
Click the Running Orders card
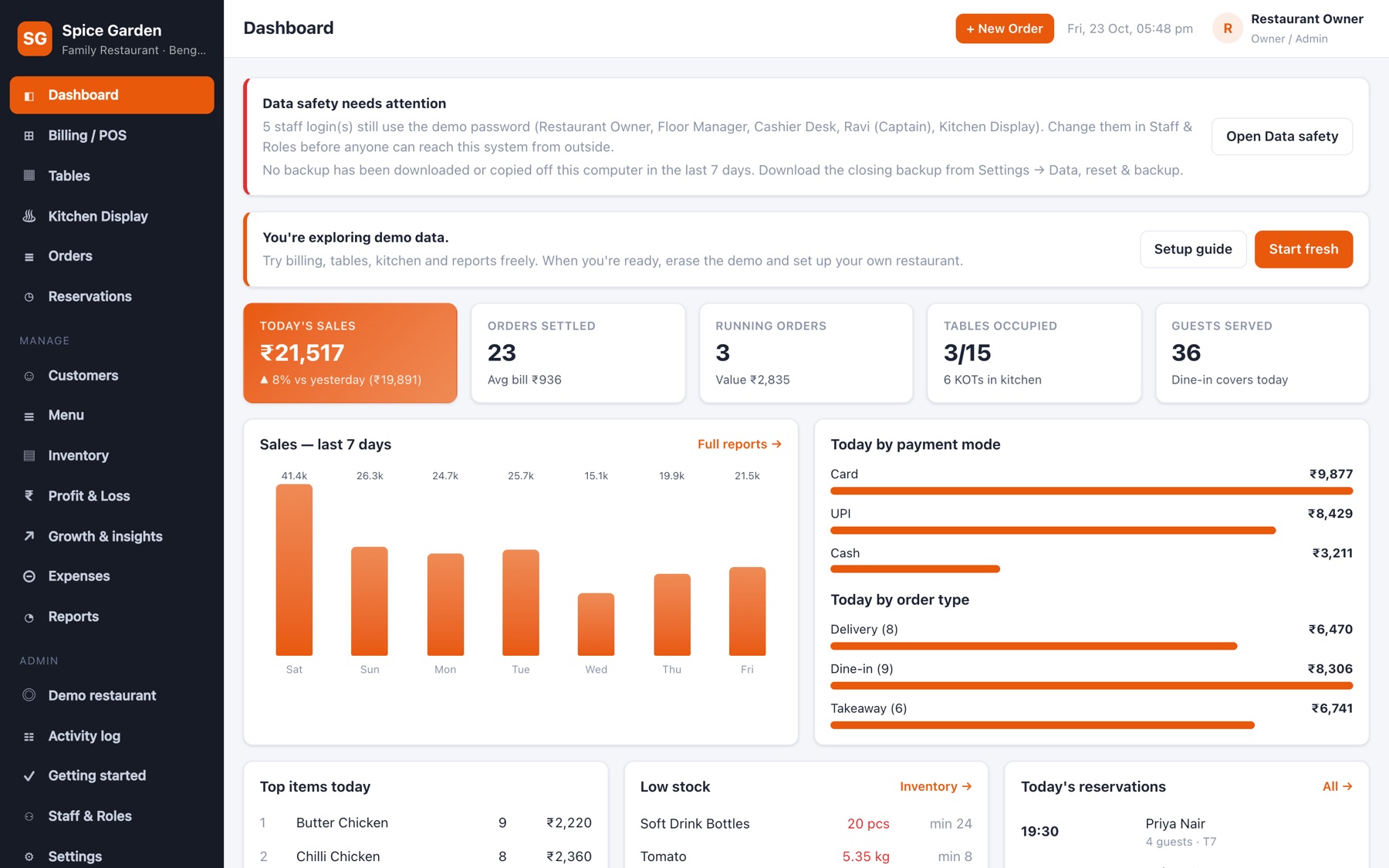(806, 353)
